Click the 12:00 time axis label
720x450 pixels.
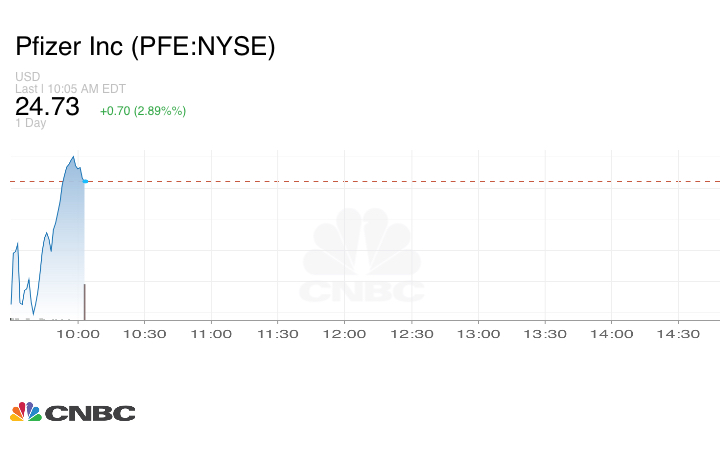click(345, 334)
